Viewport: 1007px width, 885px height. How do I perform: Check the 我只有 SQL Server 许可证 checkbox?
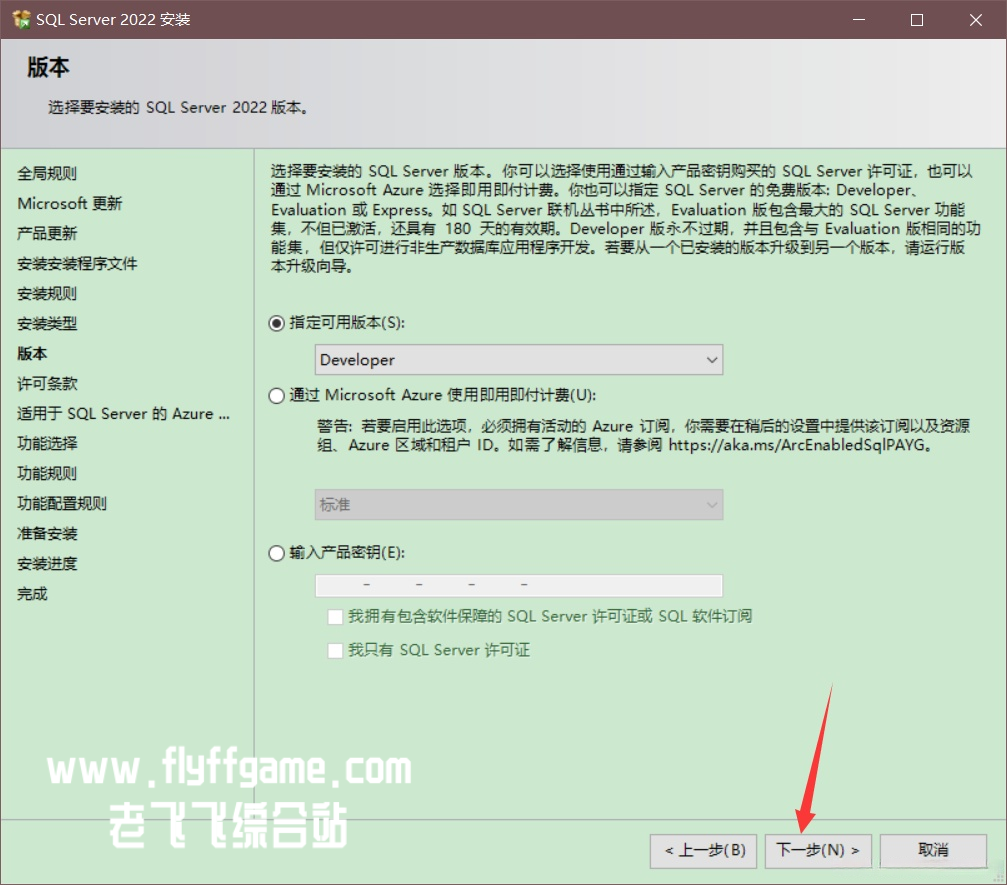[335, 651]
